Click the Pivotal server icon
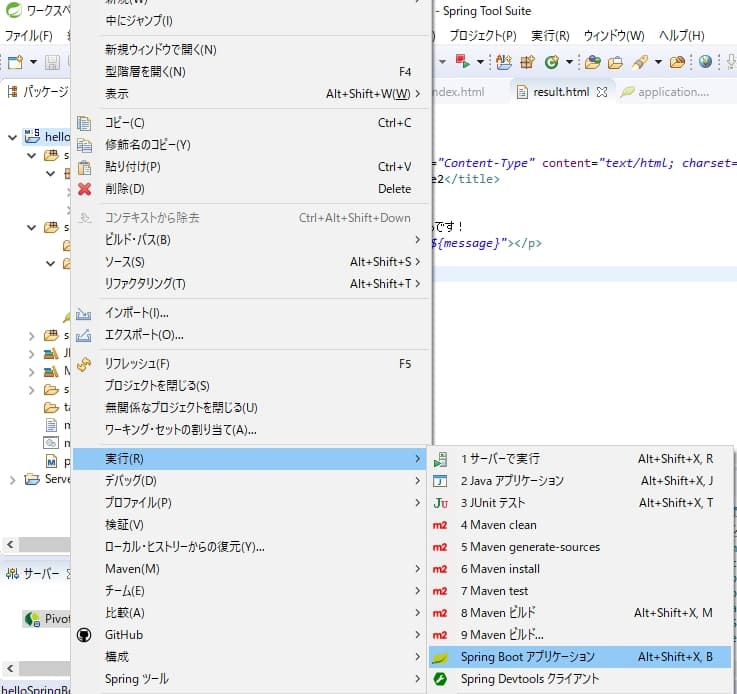The height and width of the screenshot is (694, 737). [32, 619]
